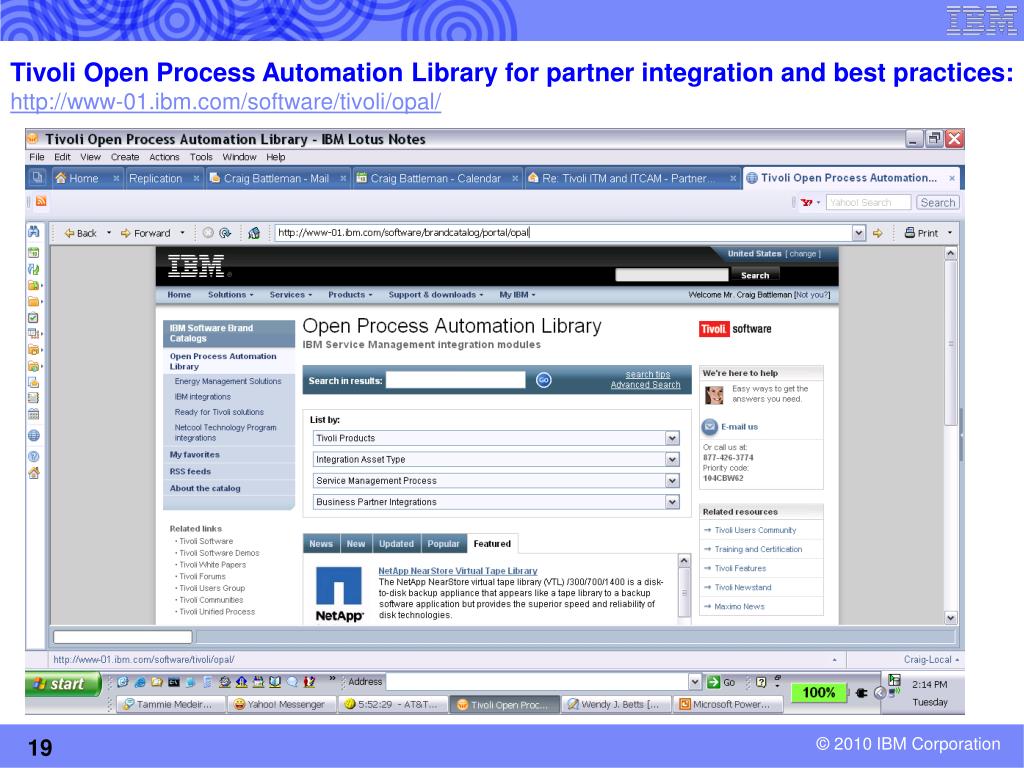Select the Popular tab in the catalog
The height and width of the screenshot is (768, 1024).
tap(443, 543)
